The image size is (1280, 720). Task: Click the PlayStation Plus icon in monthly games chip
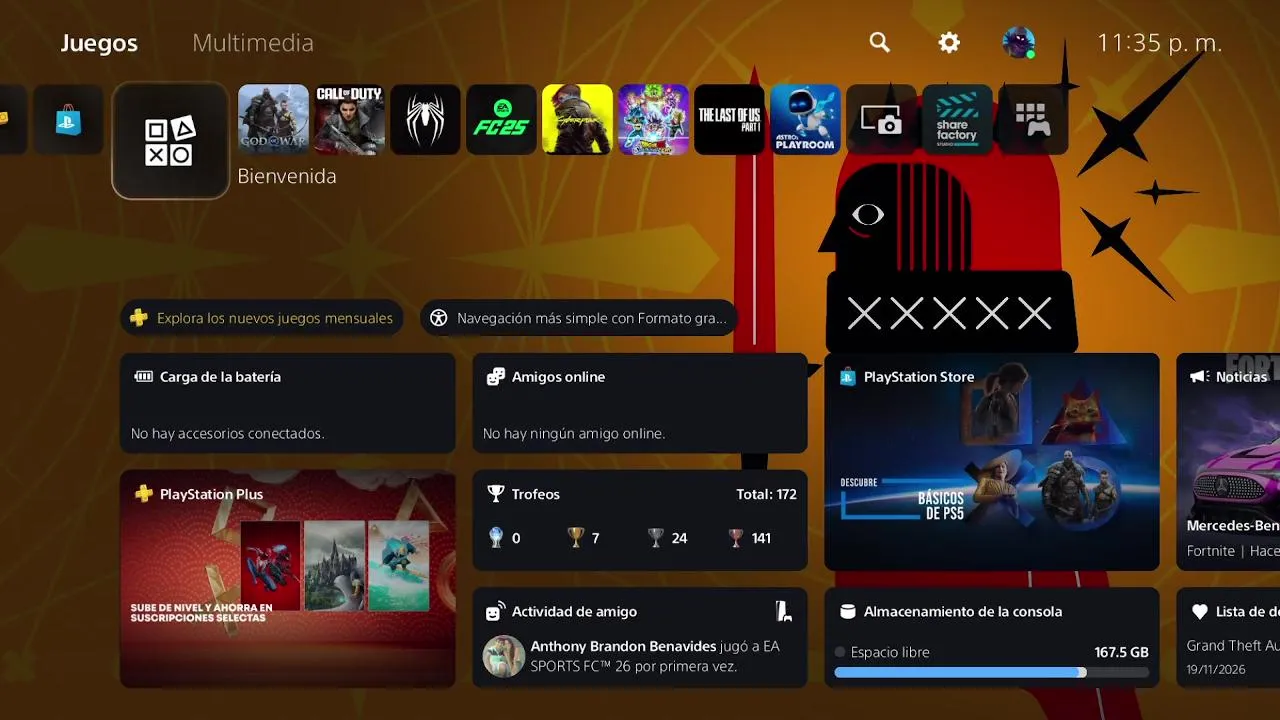[139, 318]
